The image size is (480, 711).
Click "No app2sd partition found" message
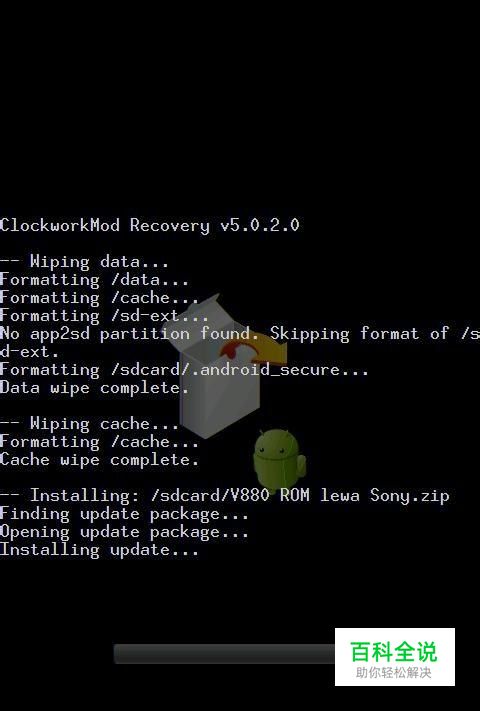pos(129,334)
